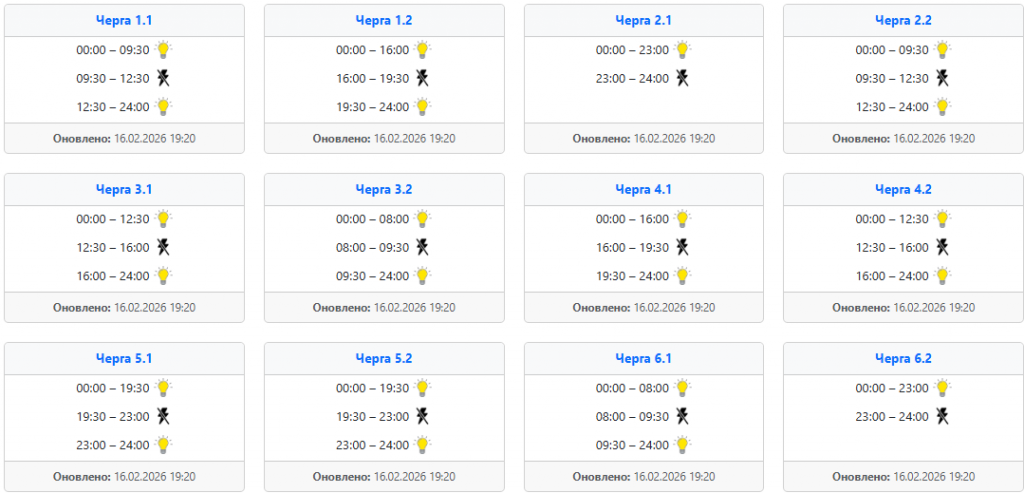Click the Черга 6.2 title link

click(x=903, y=358)
